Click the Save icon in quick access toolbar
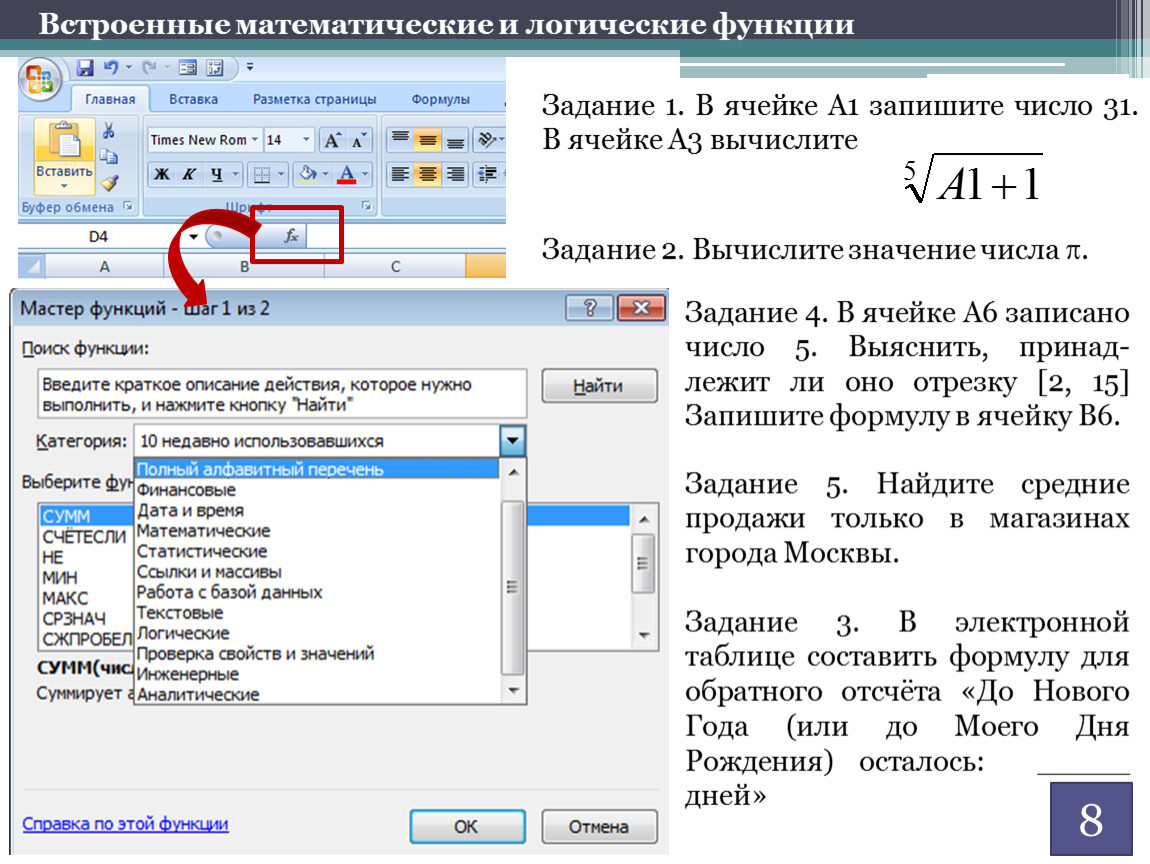Image resolution: width=1150 pixels, height=864 pixels. (86, 68)
